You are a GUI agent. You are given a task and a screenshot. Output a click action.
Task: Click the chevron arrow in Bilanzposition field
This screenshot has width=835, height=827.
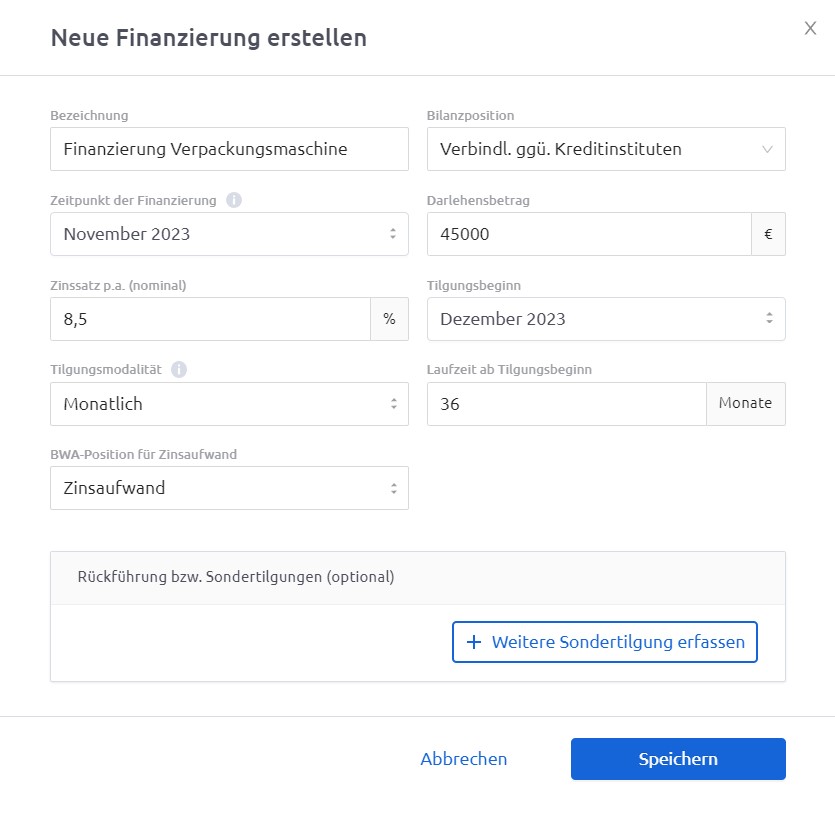point(767,149)
